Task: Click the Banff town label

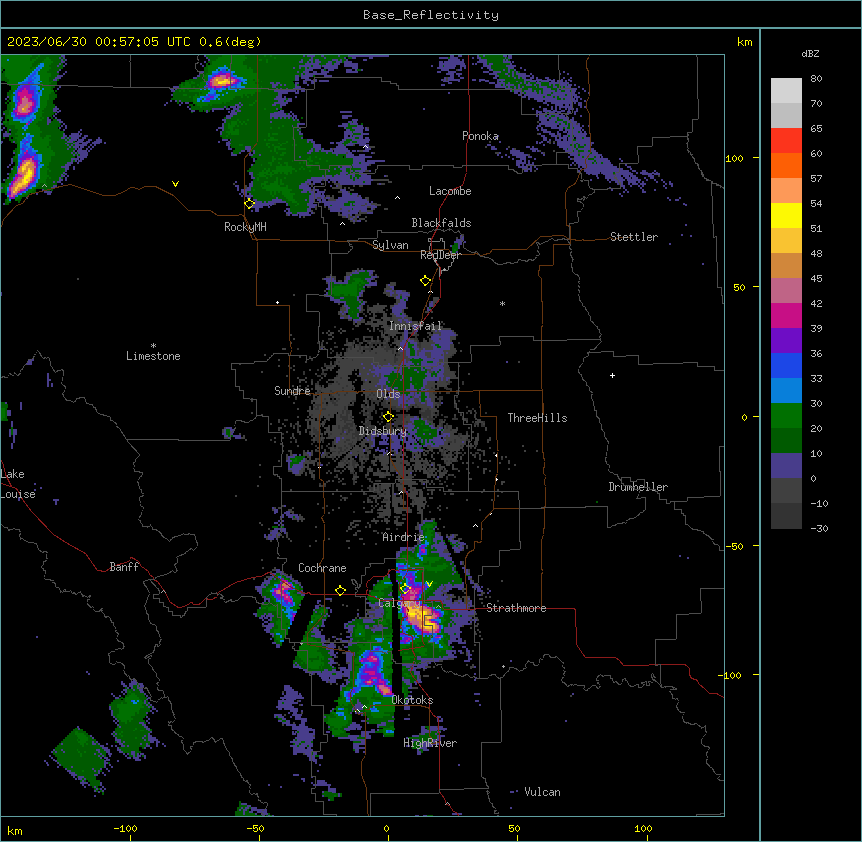Action: coord(124,567)
